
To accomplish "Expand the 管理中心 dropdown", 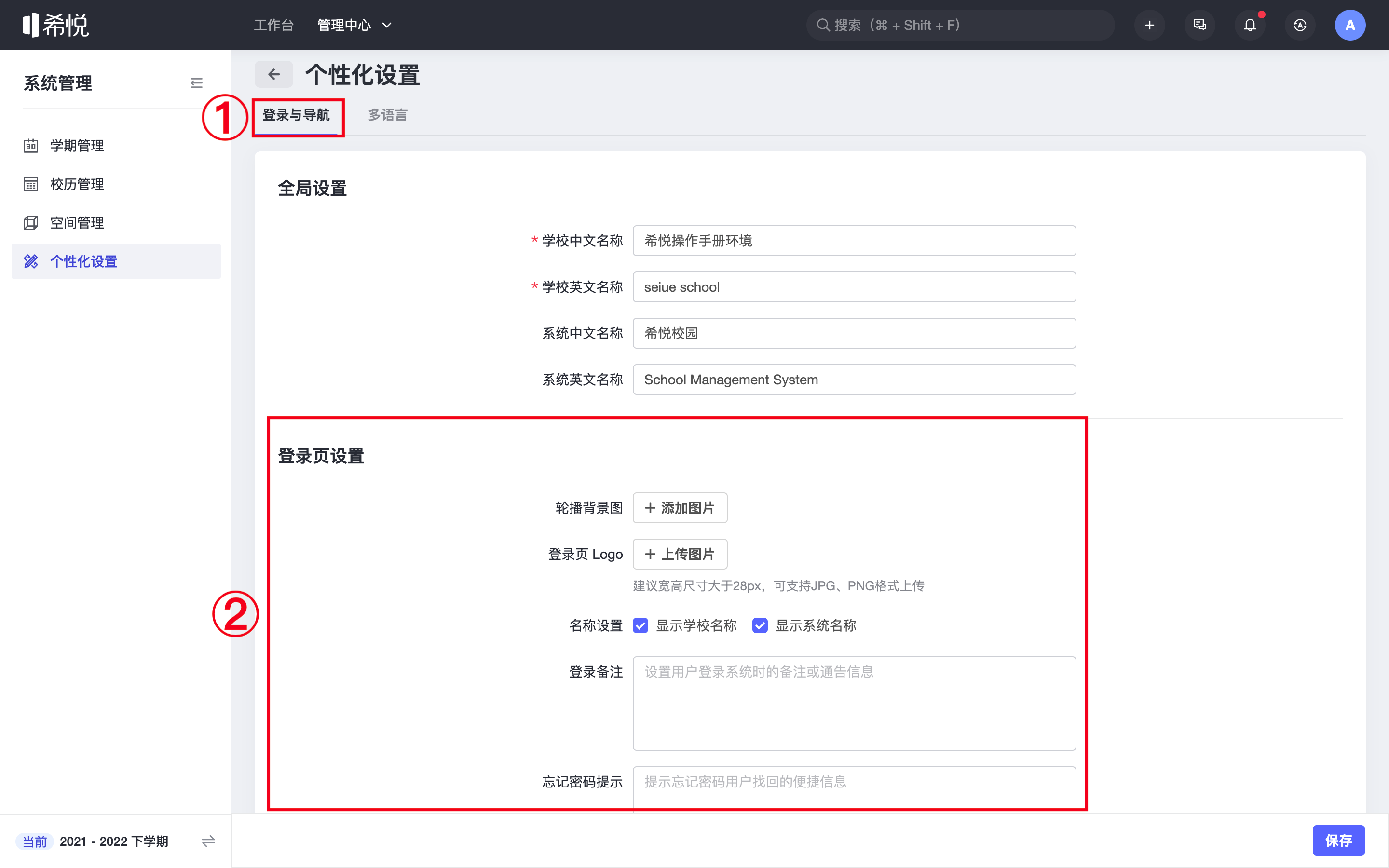I will (354, 25).
